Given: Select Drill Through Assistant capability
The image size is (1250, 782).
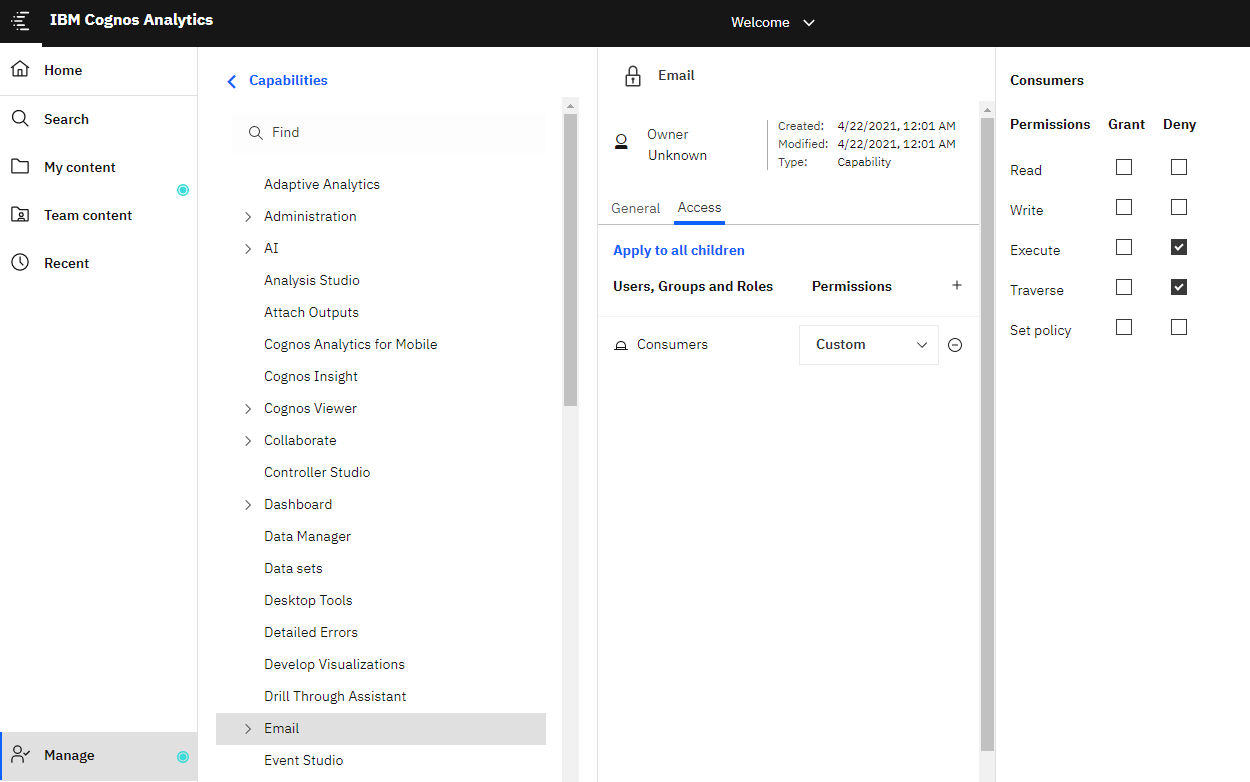Looking at the screenshot, I should point(335,696).
